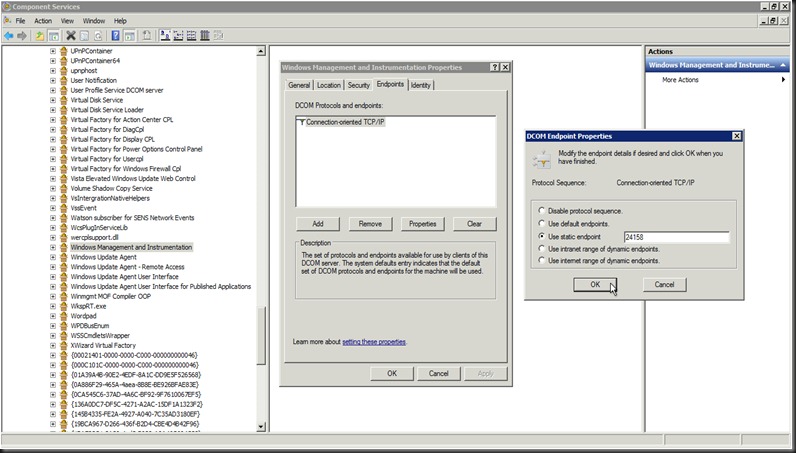Switch to the General tab
This screenshot has width=796, height=453.
coord(299,85)
